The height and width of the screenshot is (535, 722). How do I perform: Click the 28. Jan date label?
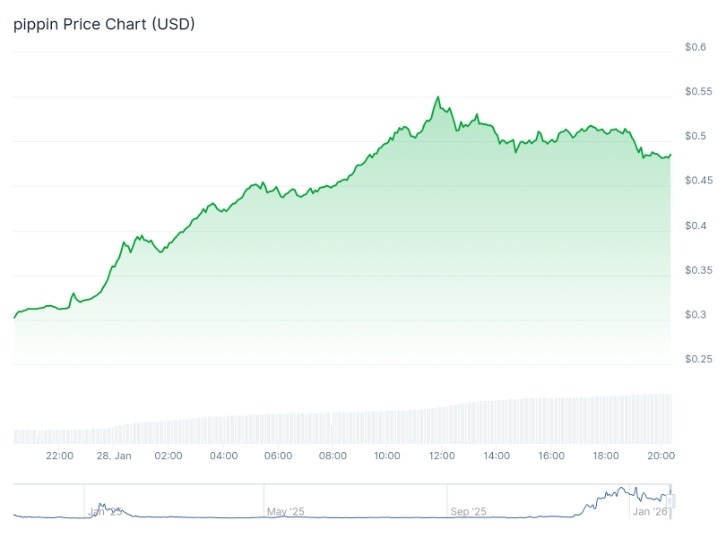[x=114, y=456]
